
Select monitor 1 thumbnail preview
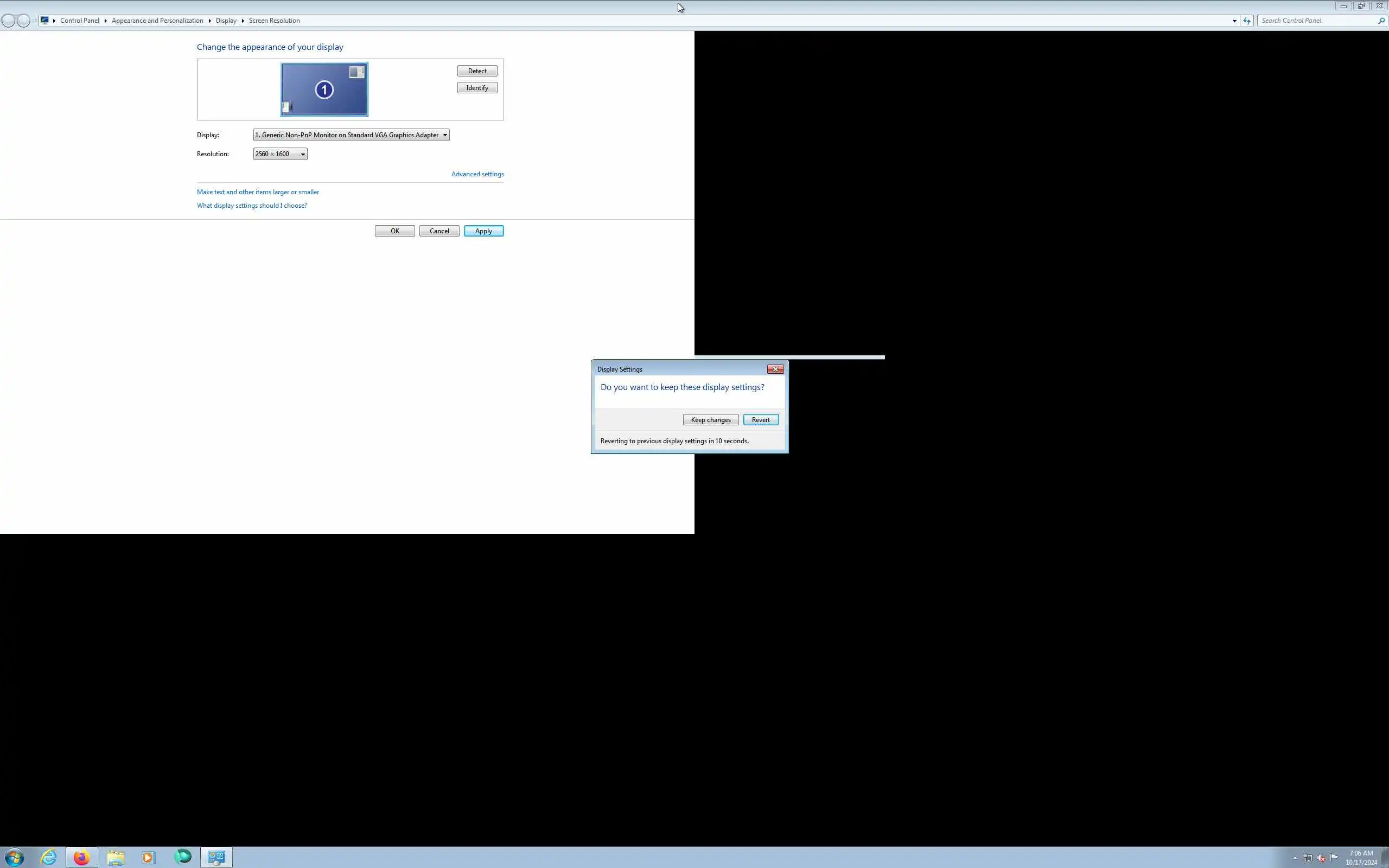324,90
